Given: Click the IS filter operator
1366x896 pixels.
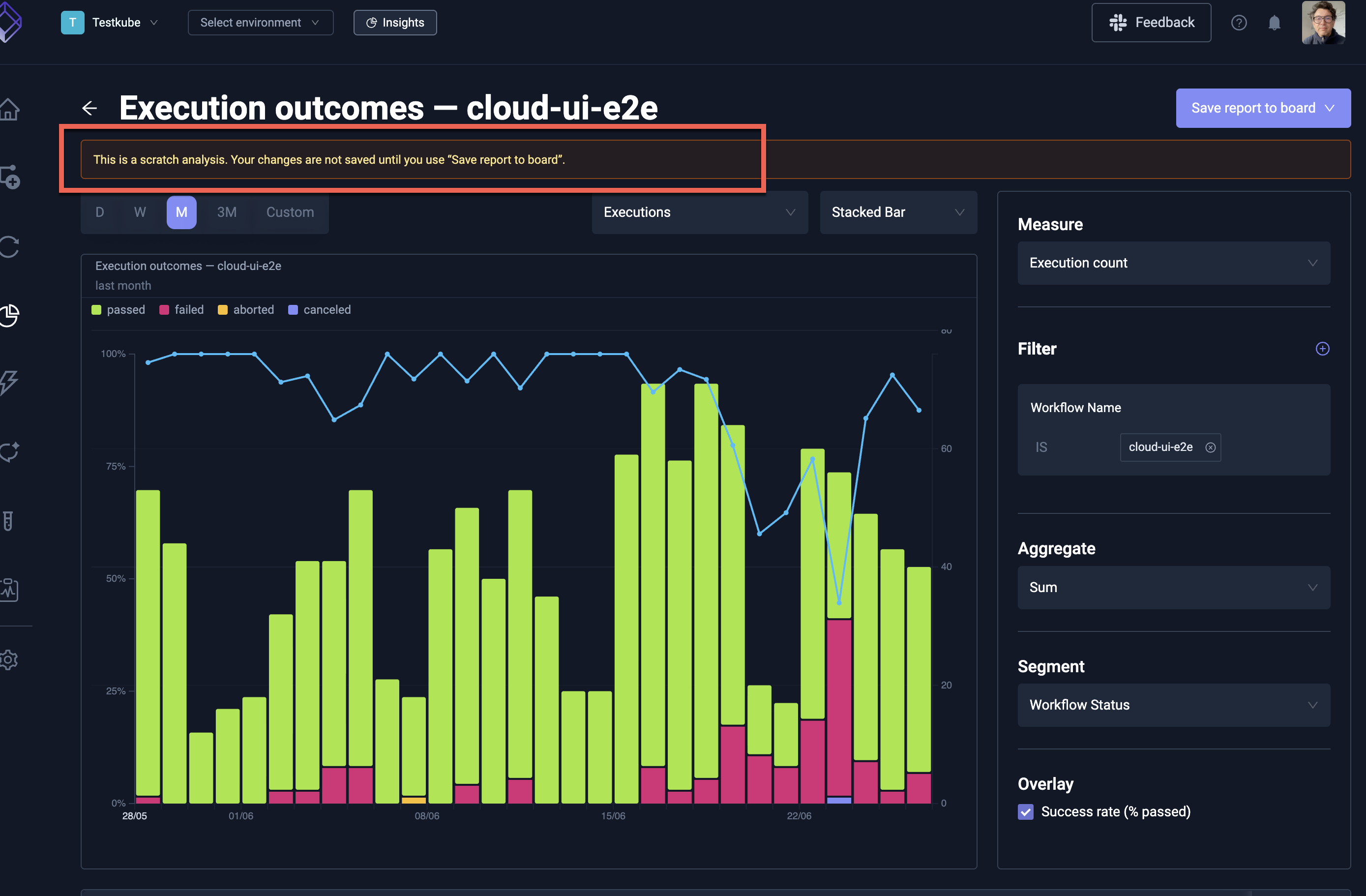Looking at the screenshot, I should point(1041,447).
